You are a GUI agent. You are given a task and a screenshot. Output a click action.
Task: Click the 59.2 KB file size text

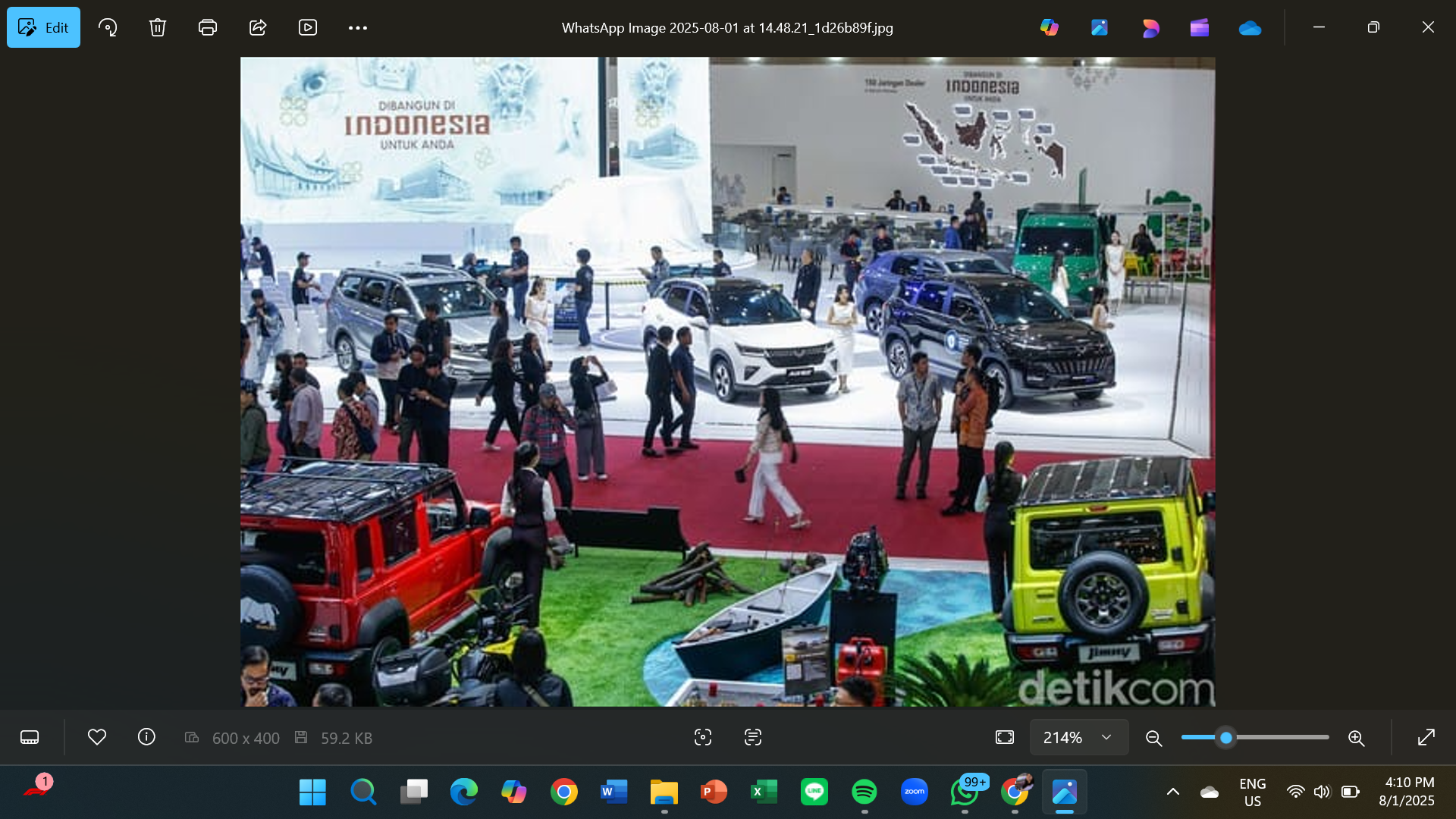coord(347,738)
